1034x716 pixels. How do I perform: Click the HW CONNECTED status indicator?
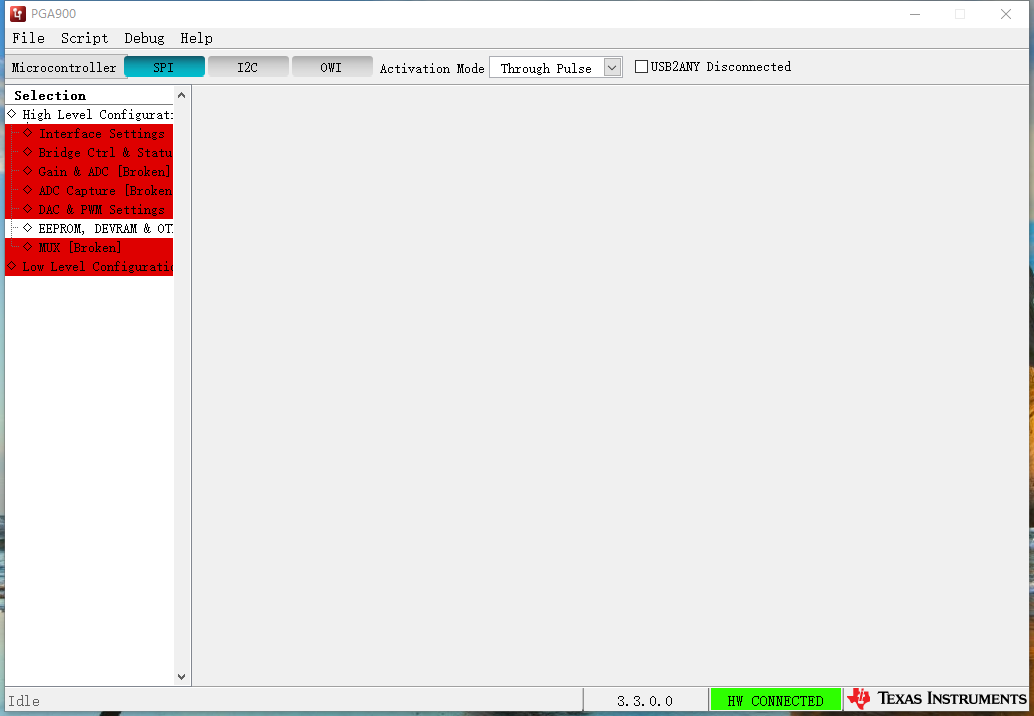776,700
